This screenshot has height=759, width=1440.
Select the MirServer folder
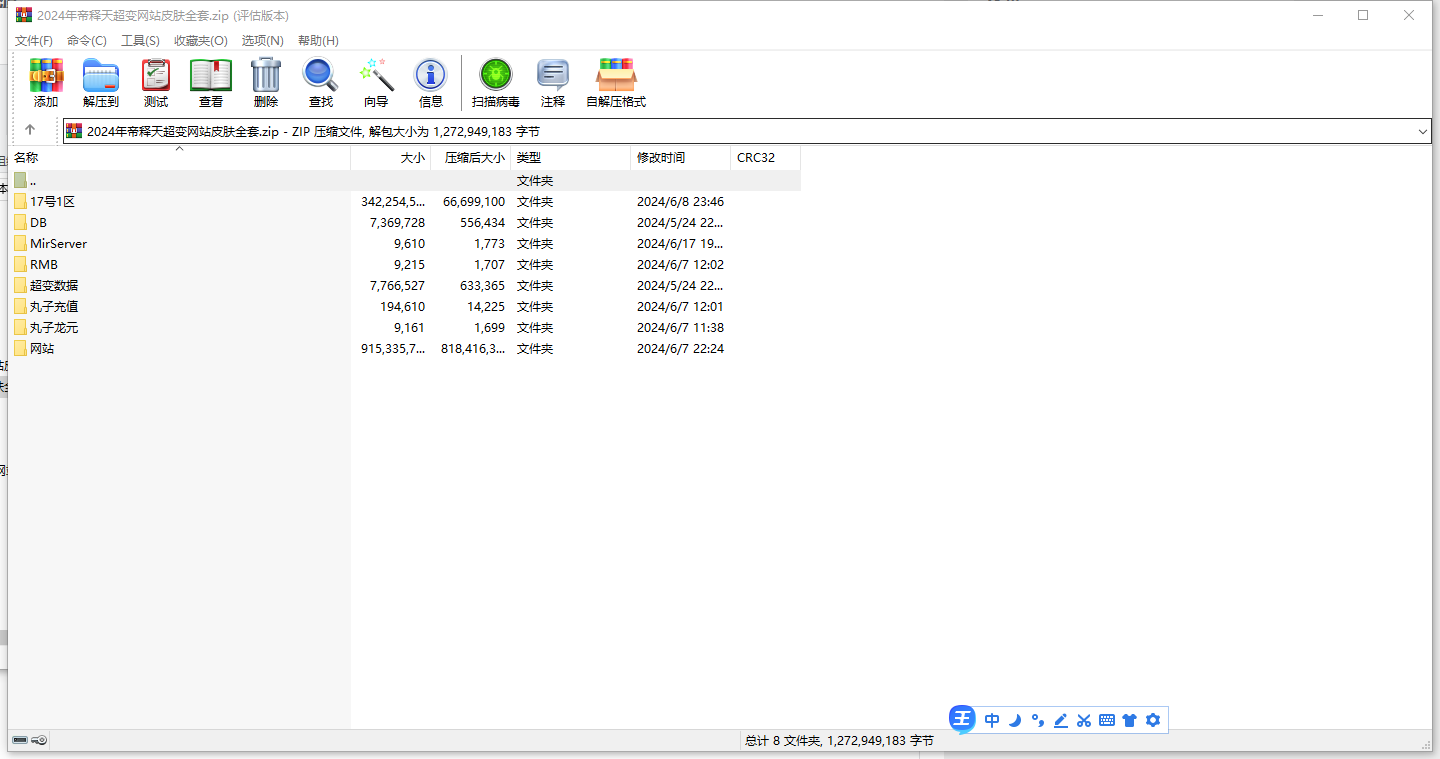coord(58,244)
